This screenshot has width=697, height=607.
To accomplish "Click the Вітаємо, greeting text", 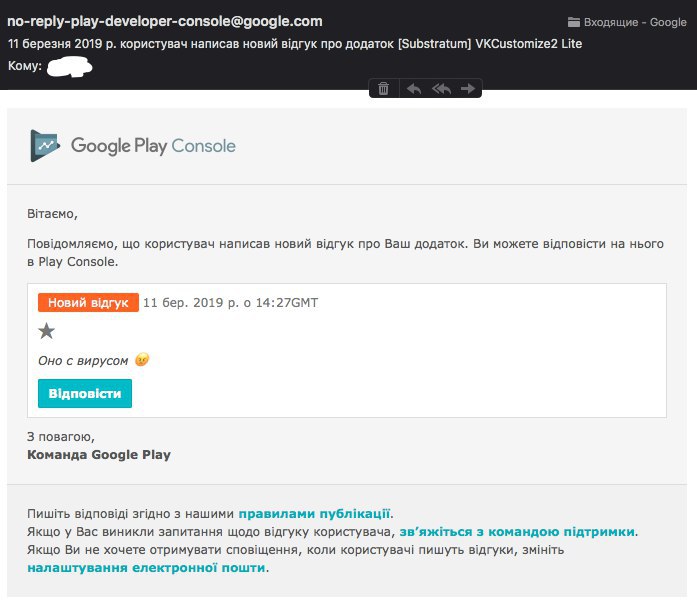I will (52, 214).
